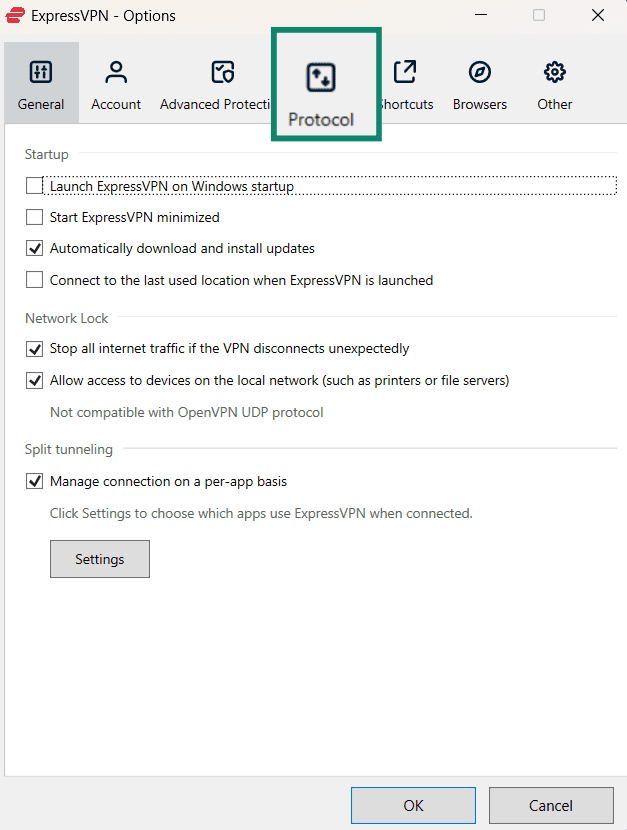Click the Other settings gear icon
The width and height of the screenshot is (627, 830).
tap(553, 72)
